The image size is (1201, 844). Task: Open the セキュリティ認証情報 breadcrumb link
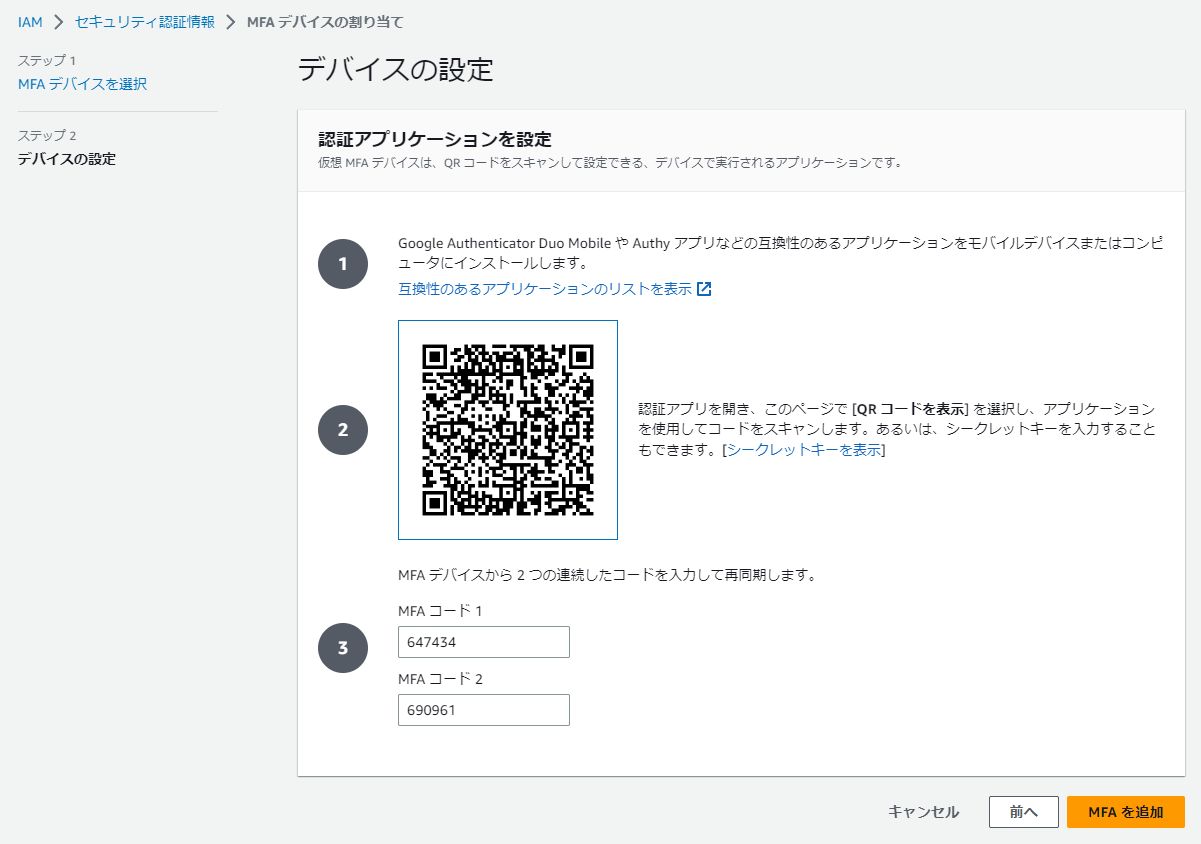click(x=145, y=22)
